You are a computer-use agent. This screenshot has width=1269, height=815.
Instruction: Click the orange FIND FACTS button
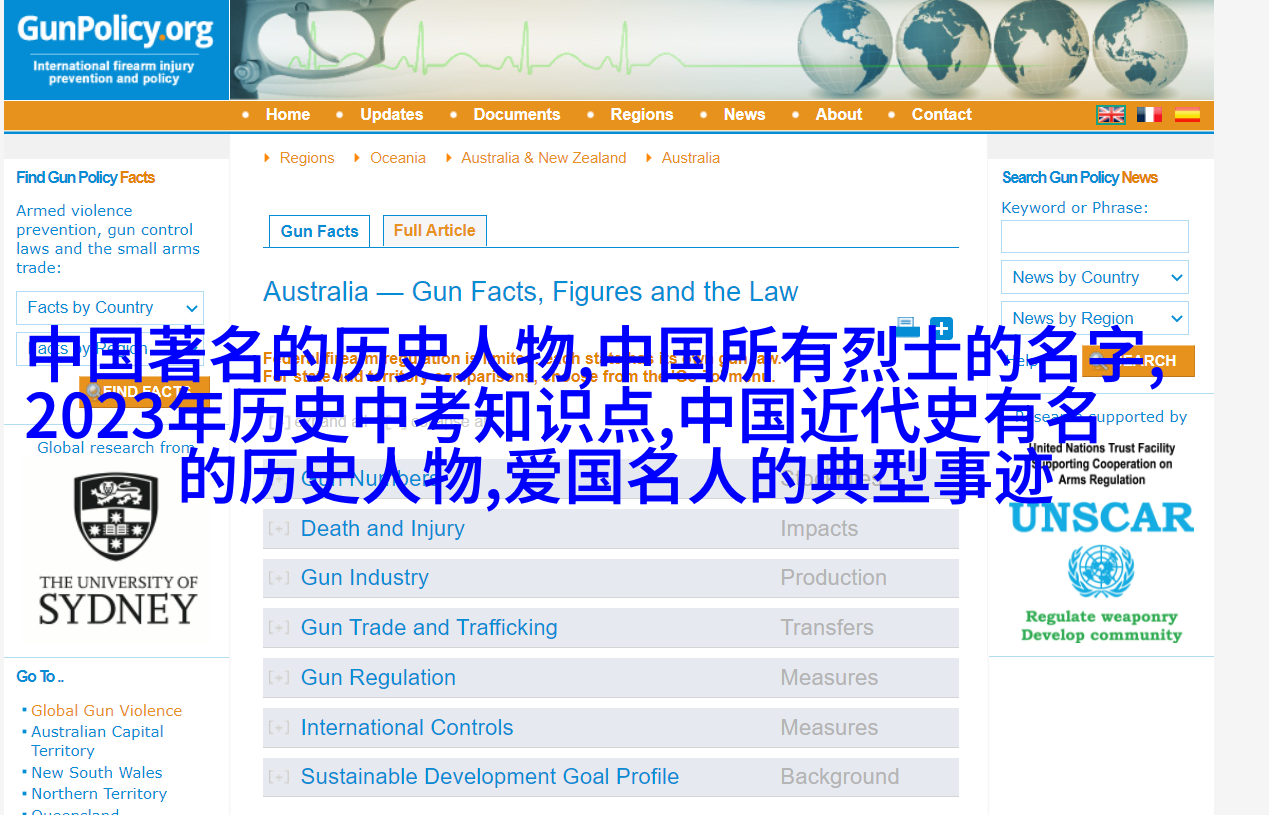tap(144, 391)
